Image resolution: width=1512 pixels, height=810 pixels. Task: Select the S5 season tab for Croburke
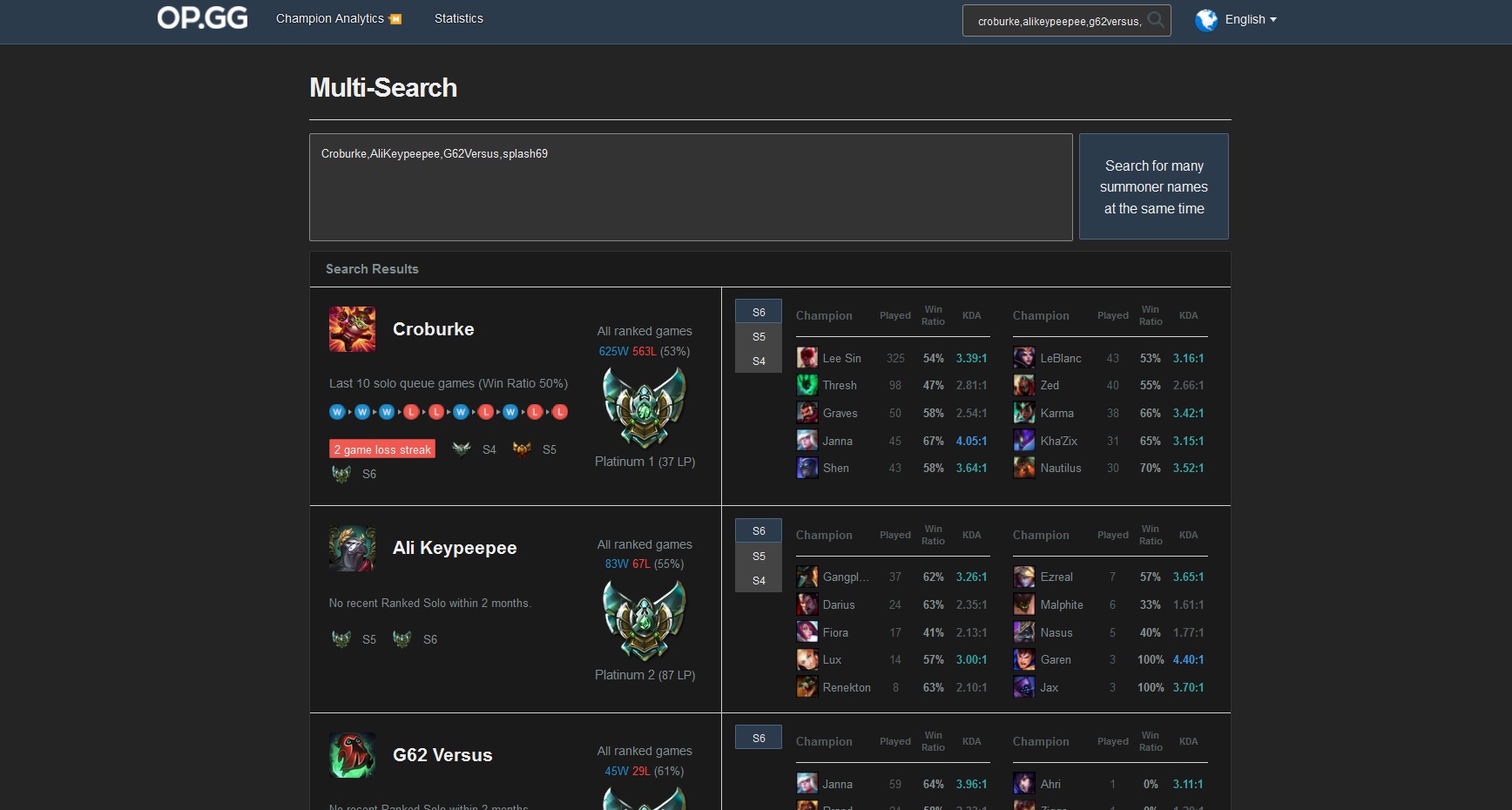point(759,336)
